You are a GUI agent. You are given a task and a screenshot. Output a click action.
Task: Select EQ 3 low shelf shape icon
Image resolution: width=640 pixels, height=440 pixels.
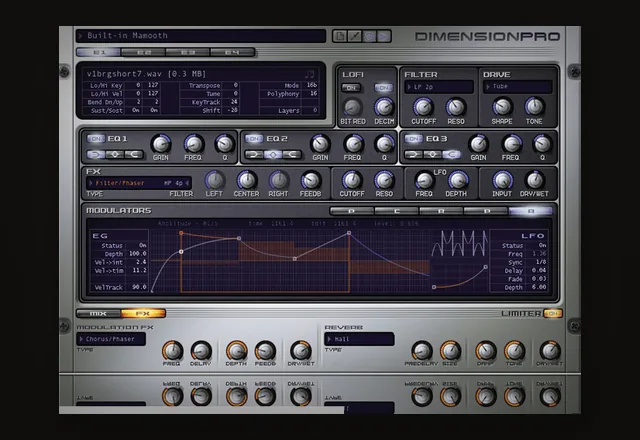click(413, 154)
